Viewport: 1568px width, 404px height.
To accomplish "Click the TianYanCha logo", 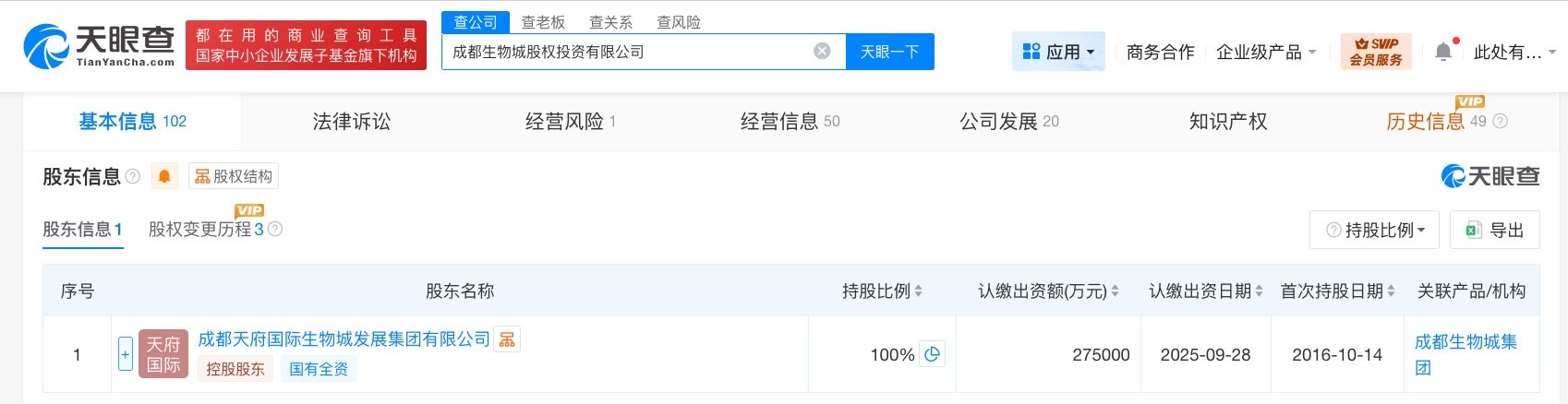I will pyautogui.click(x=99, y=45).
